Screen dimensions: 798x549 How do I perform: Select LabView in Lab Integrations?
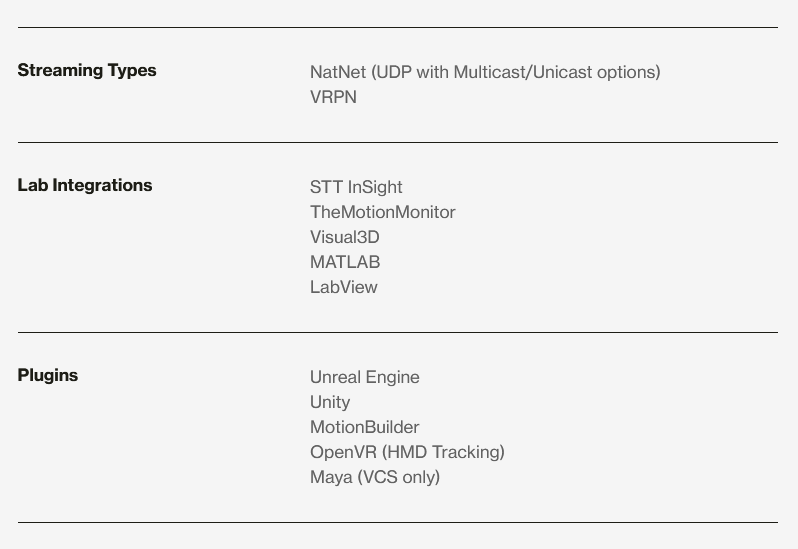coord(344,287)
